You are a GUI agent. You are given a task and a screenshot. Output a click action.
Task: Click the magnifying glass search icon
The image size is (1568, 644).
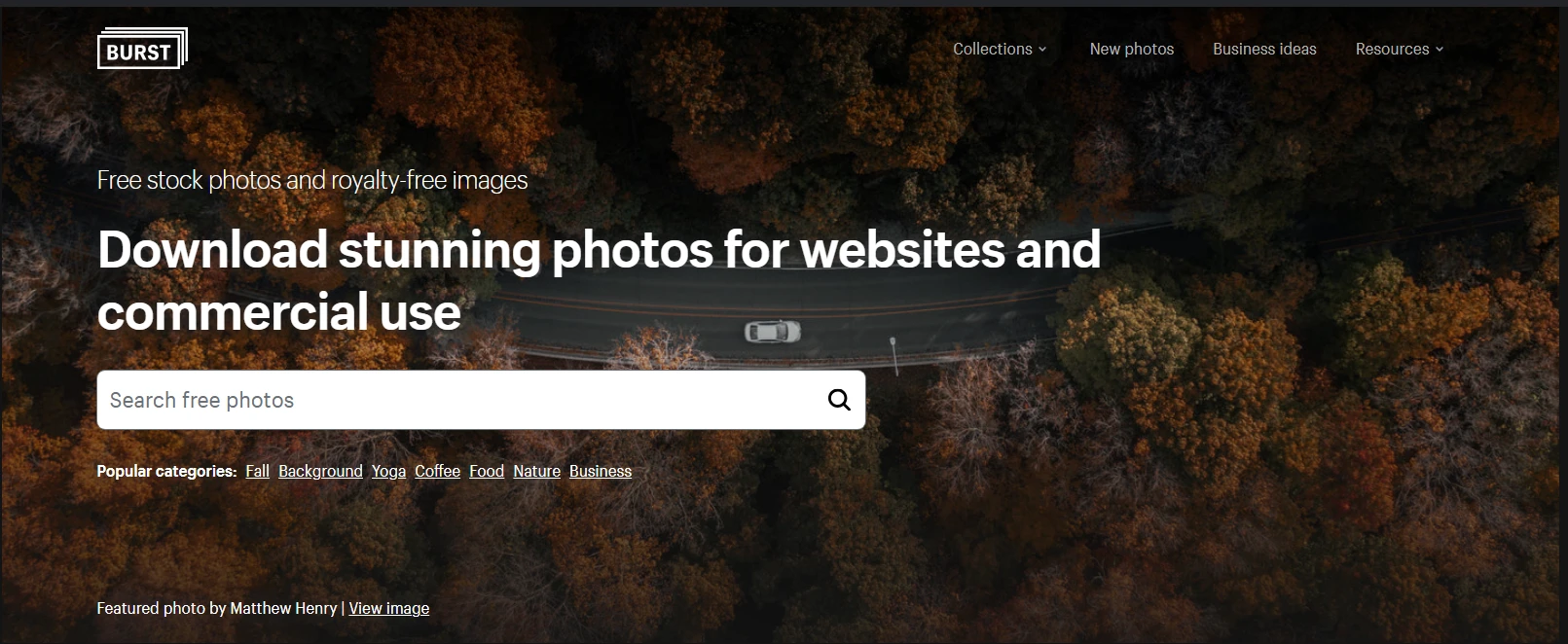tap(839, 400)
